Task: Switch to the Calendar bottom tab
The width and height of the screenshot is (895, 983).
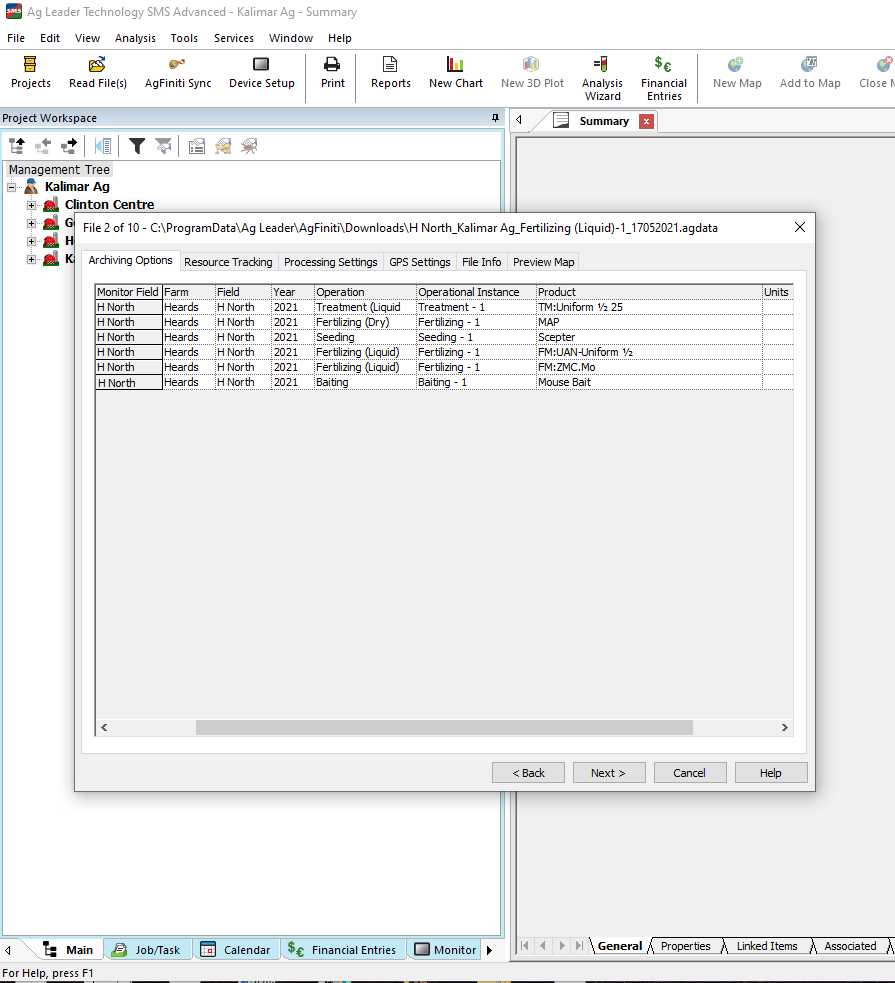Action: pos(236,950)
